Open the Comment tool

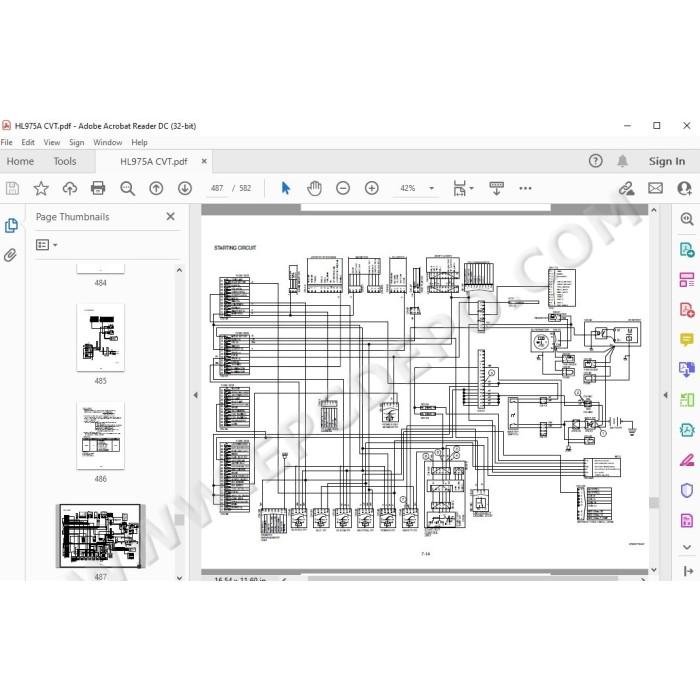pos(687,340)
